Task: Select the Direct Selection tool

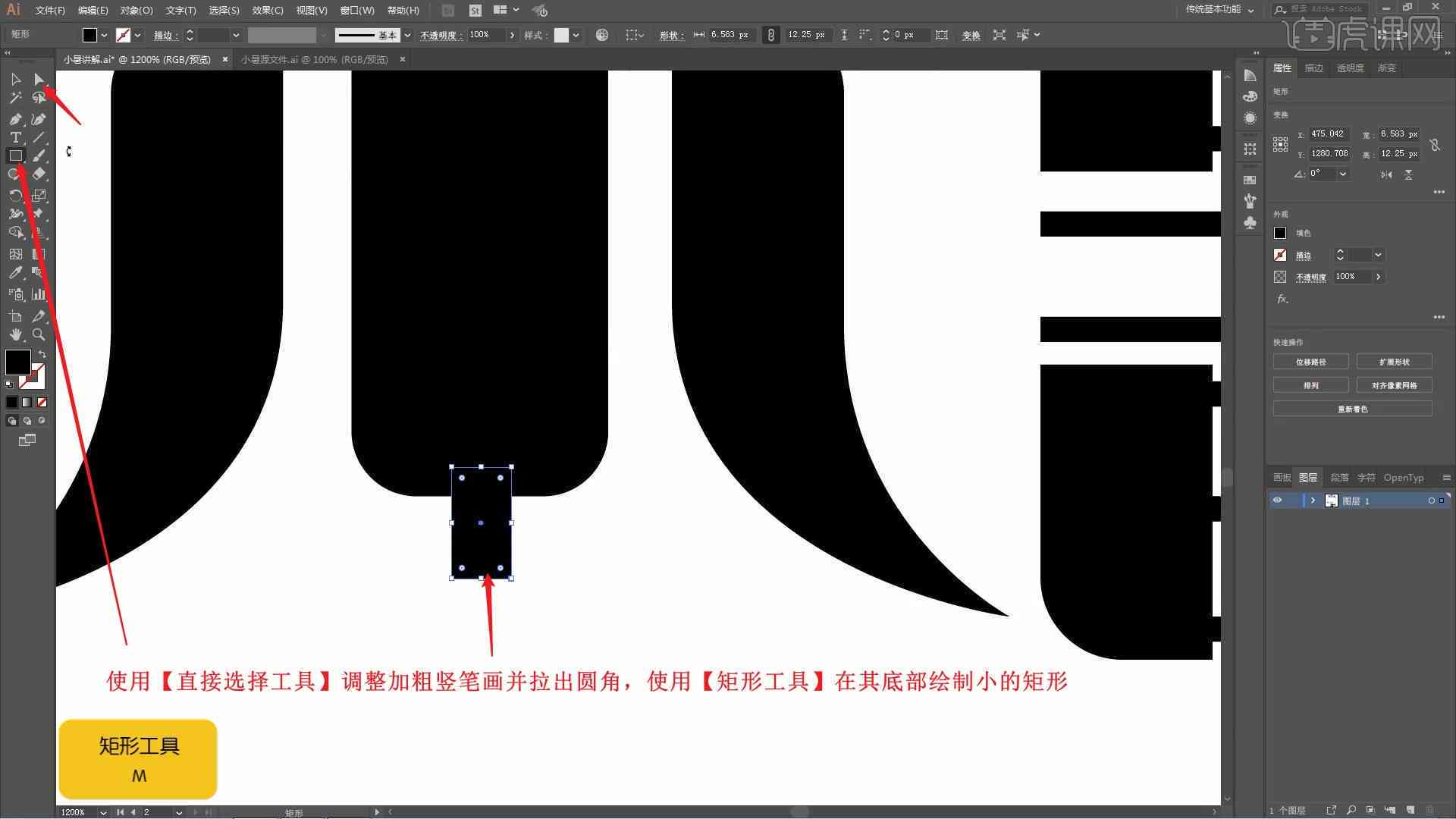Action: point(38,79)
